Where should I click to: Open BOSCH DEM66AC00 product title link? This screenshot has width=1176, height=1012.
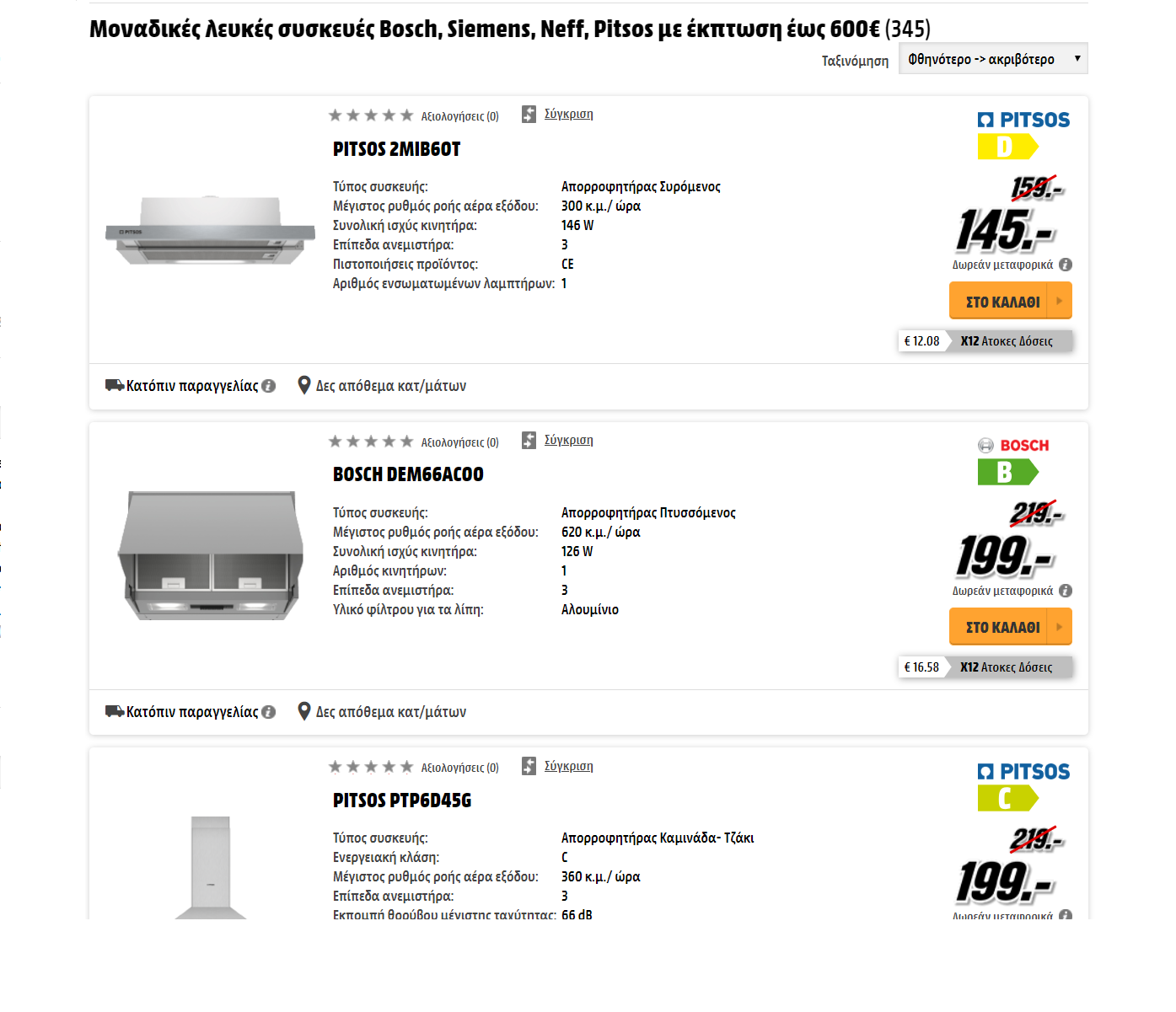tap(408, 474)
